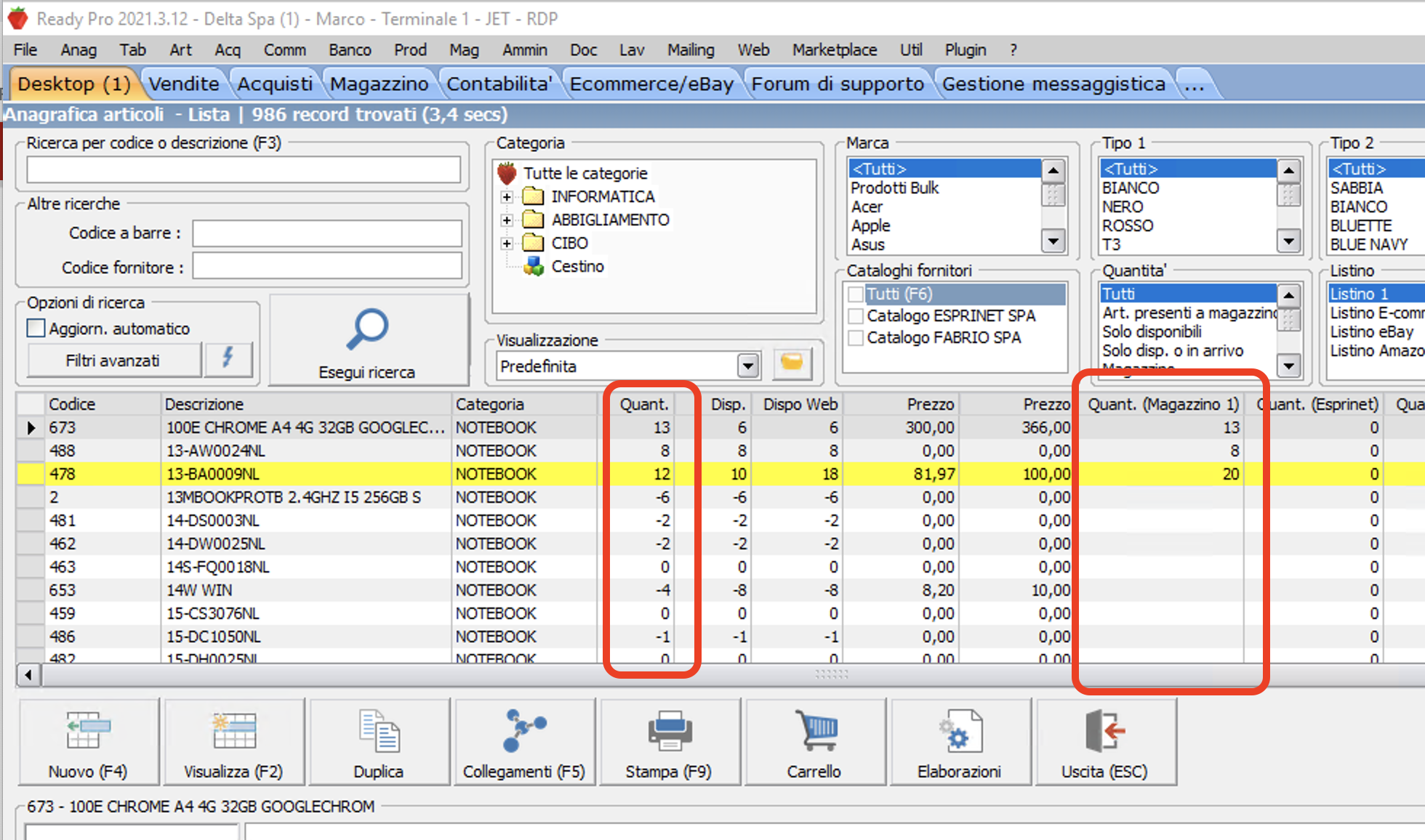The height and width of the screenshot is (840, 1425).
Task: Open the File menu
Action: coord(25,49)
